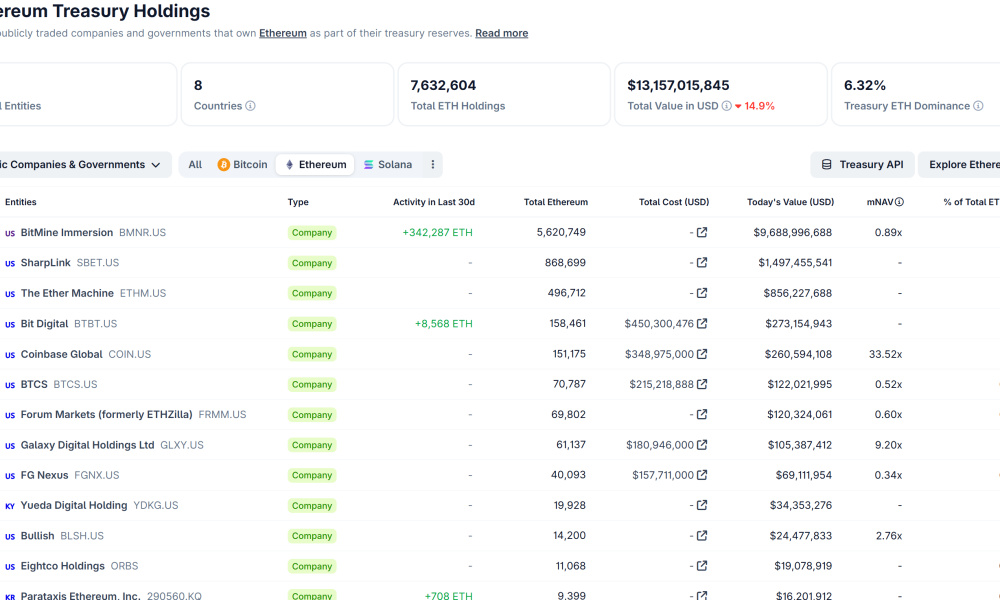Image resolution: width=1000 pixels, height=600 pixels.
Task: Click the BMNR.US ticker symbol
Action: click(142, 232)
